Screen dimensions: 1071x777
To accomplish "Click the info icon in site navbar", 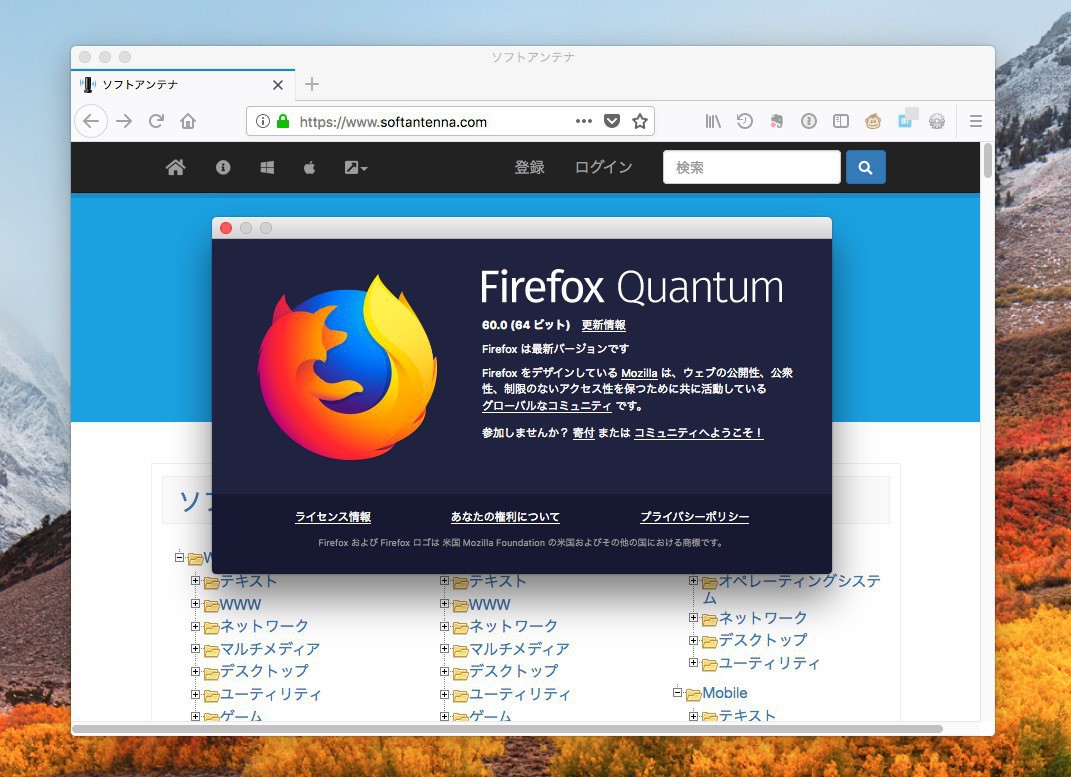I will 223,167.
